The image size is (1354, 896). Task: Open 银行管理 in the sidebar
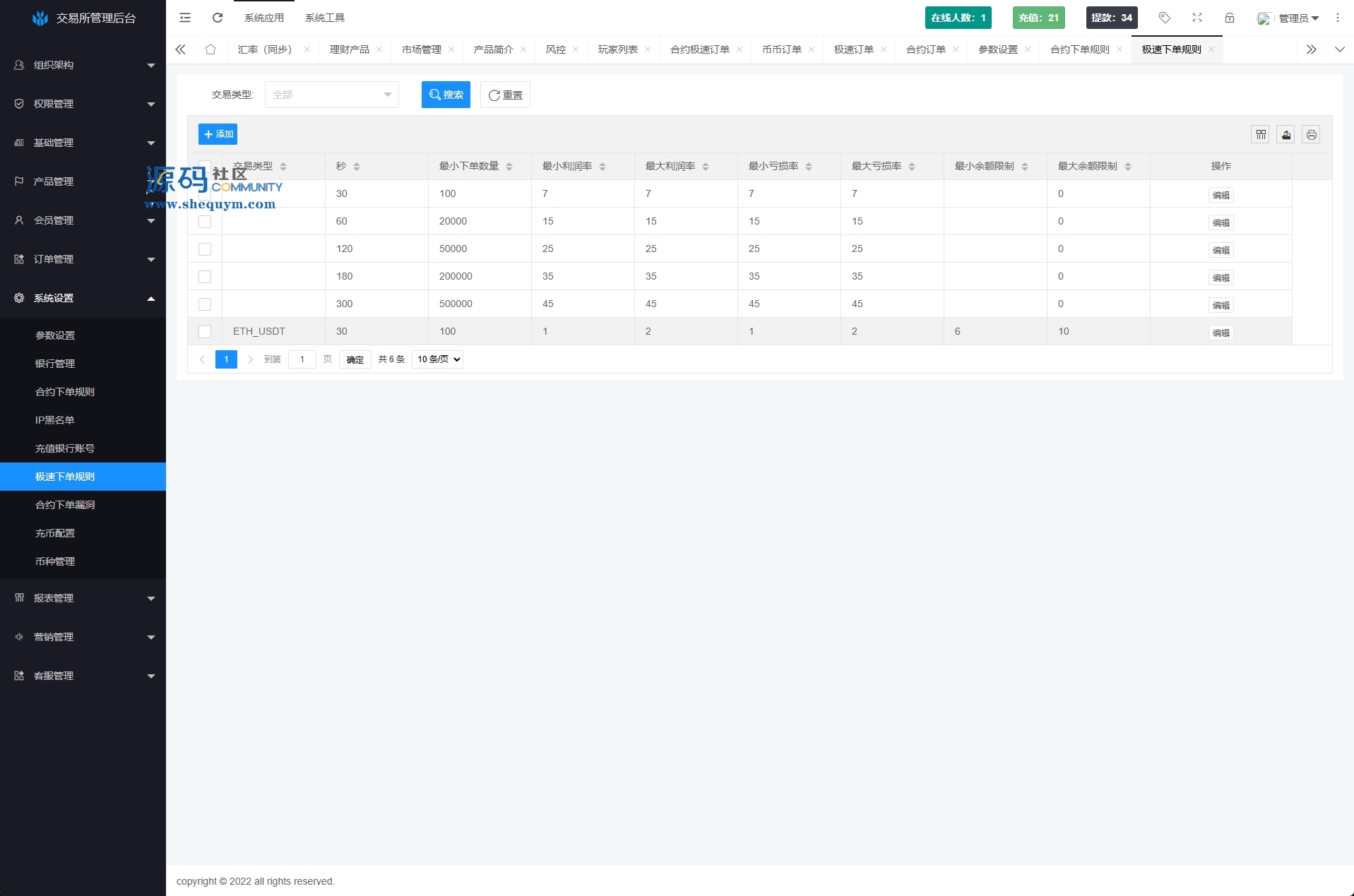[x=55, y=364]
